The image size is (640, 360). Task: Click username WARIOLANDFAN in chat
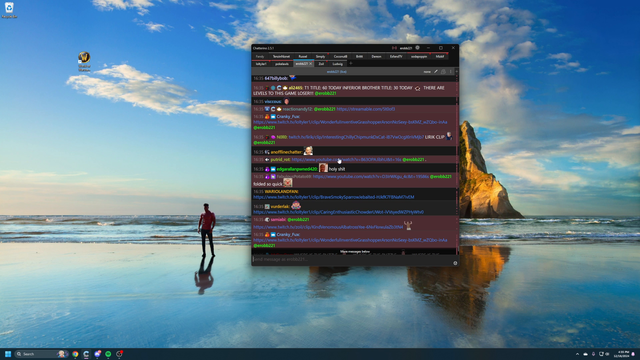pos(282,191)
